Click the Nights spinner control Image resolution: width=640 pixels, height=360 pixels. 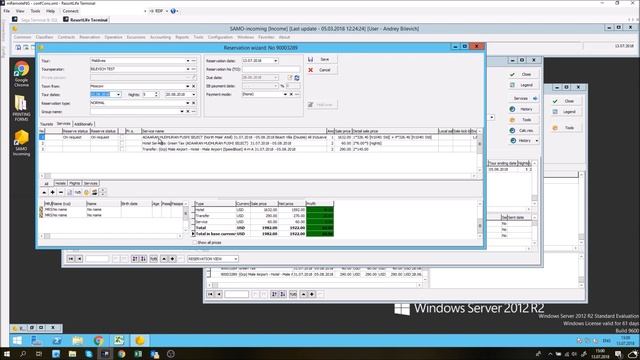tap(156, 95)
